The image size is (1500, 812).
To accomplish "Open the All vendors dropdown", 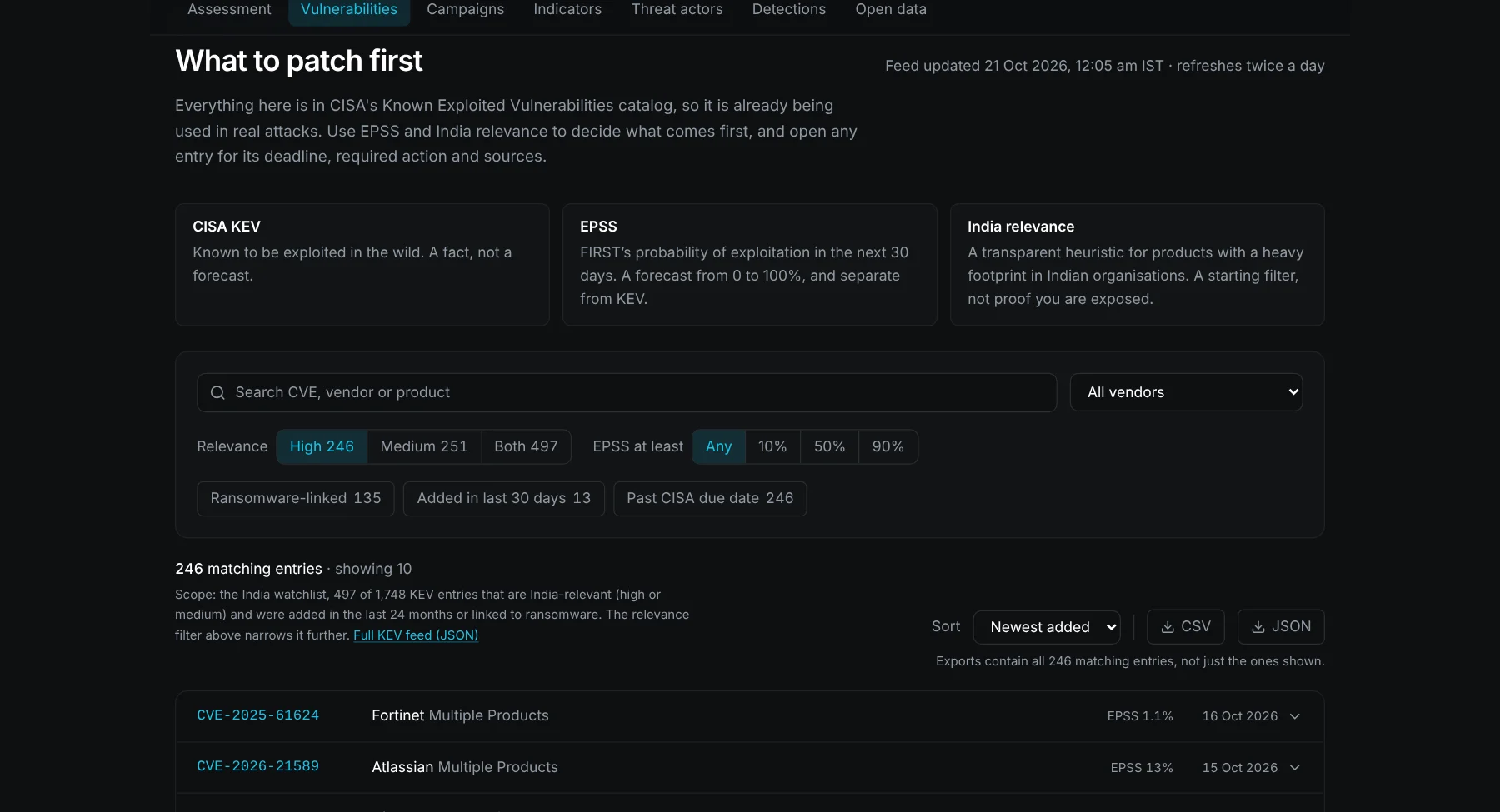I will [x=1186, y=392].
